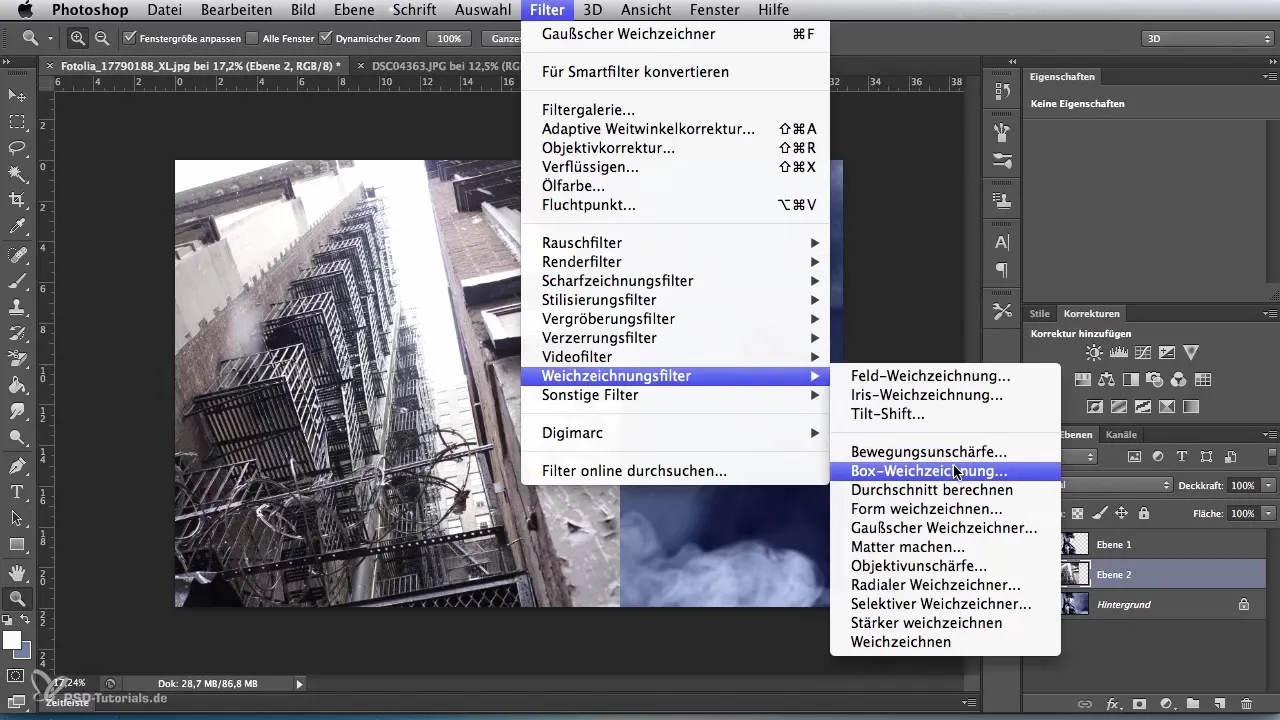Toggle visibility of Ebene 1 thumbnail

pyautogui.click(x=1075, y=545)
